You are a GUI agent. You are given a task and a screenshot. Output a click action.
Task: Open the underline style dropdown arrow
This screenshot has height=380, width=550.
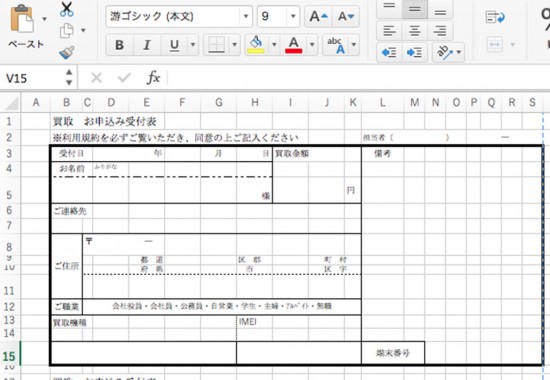[x=193, y=45]
